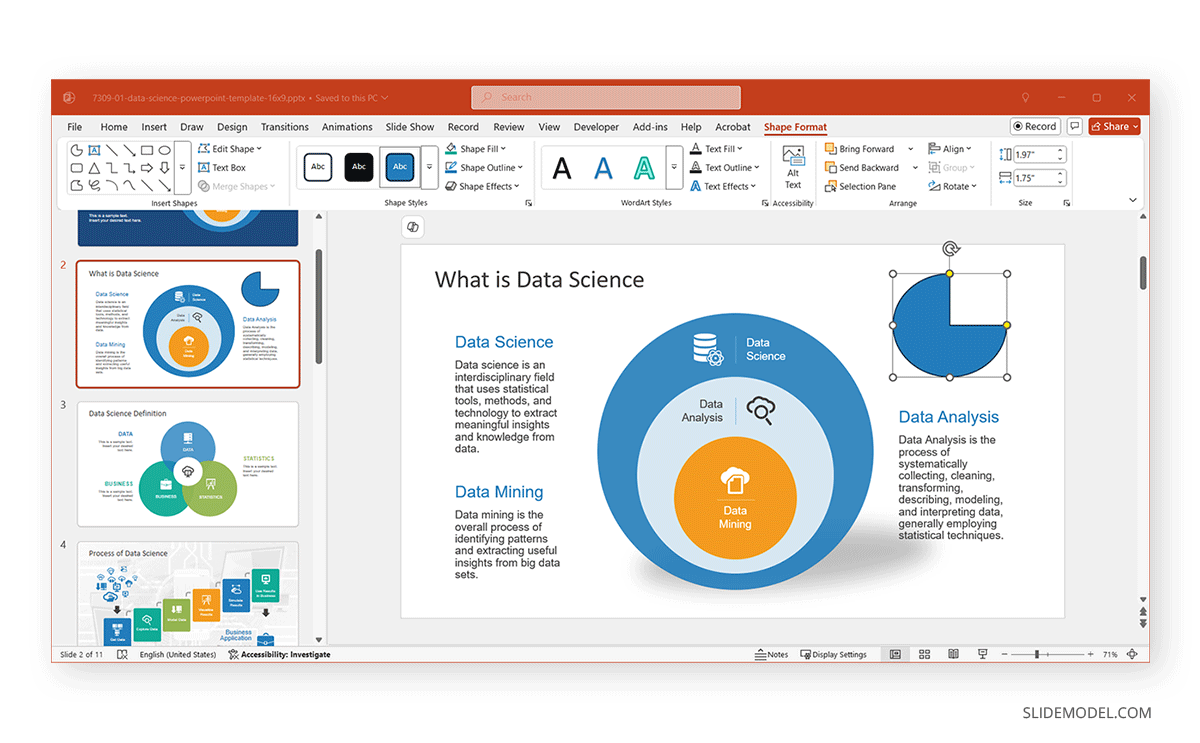This screenshot has width=1200, height=743.
Task: Open the Animations tab
Action: click(347, 127)
